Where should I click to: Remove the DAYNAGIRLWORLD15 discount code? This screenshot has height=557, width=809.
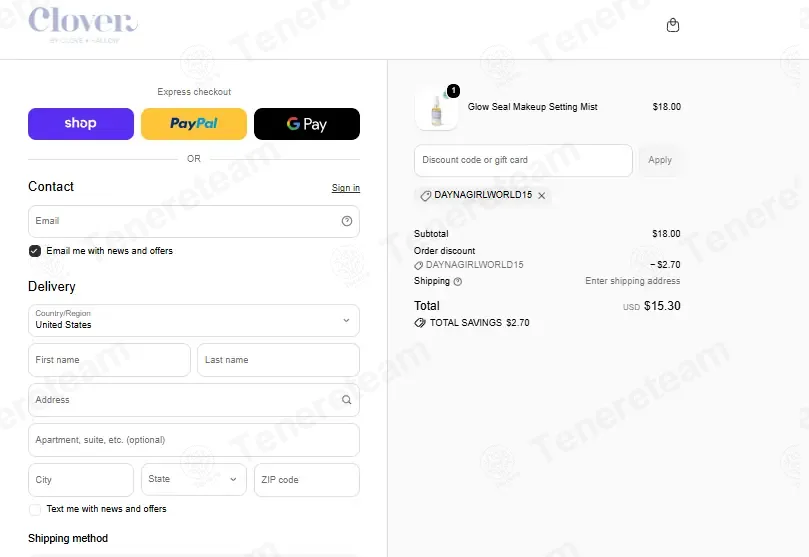542,195
